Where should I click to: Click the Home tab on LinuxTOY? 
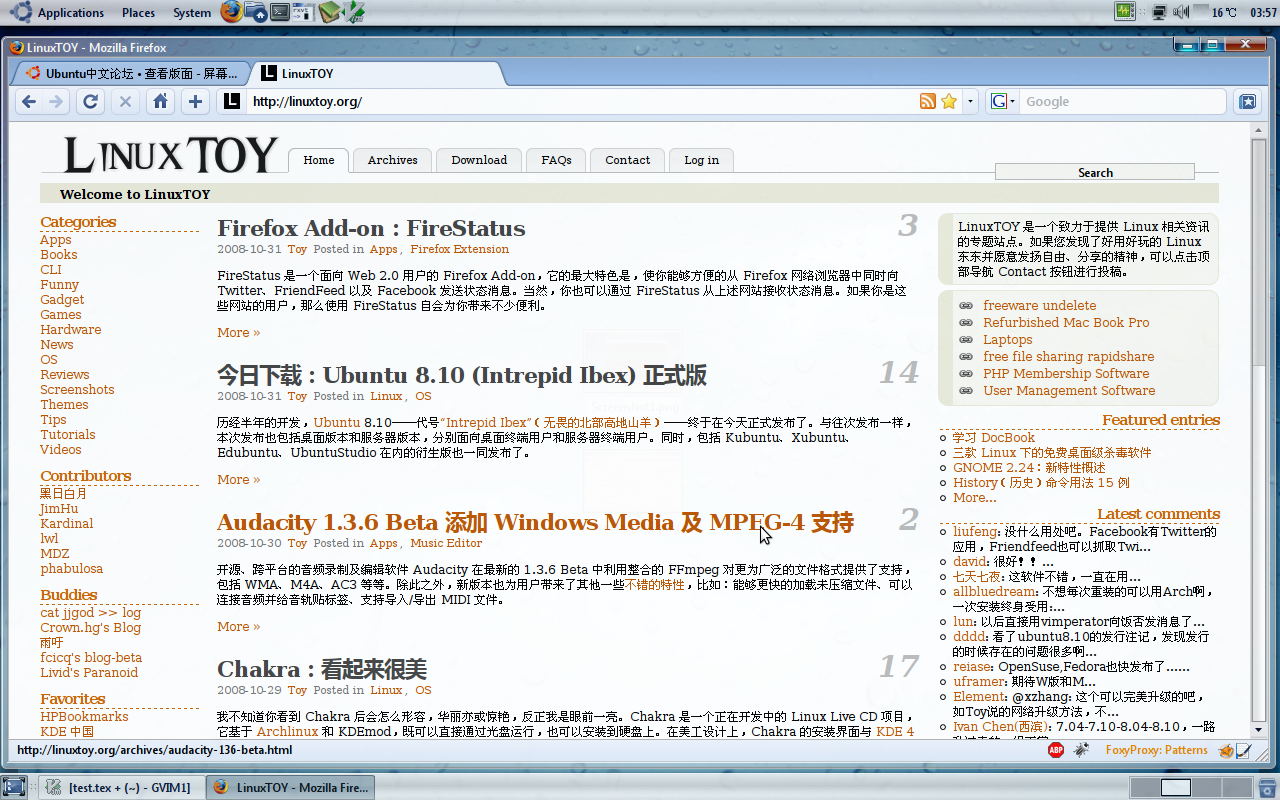coord(319,160)
